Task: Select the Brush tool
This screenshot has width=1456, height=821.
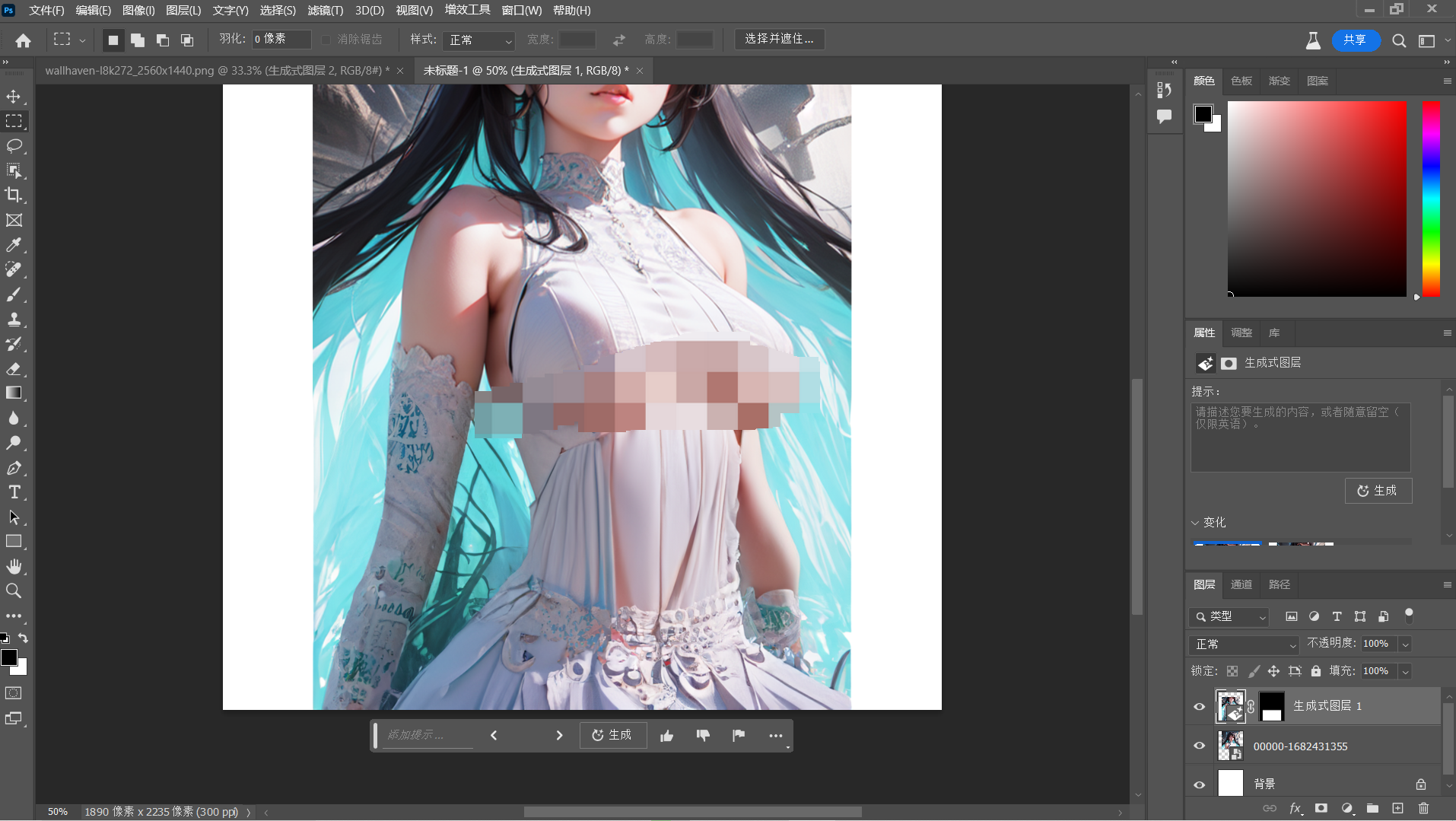Action: 14,294
